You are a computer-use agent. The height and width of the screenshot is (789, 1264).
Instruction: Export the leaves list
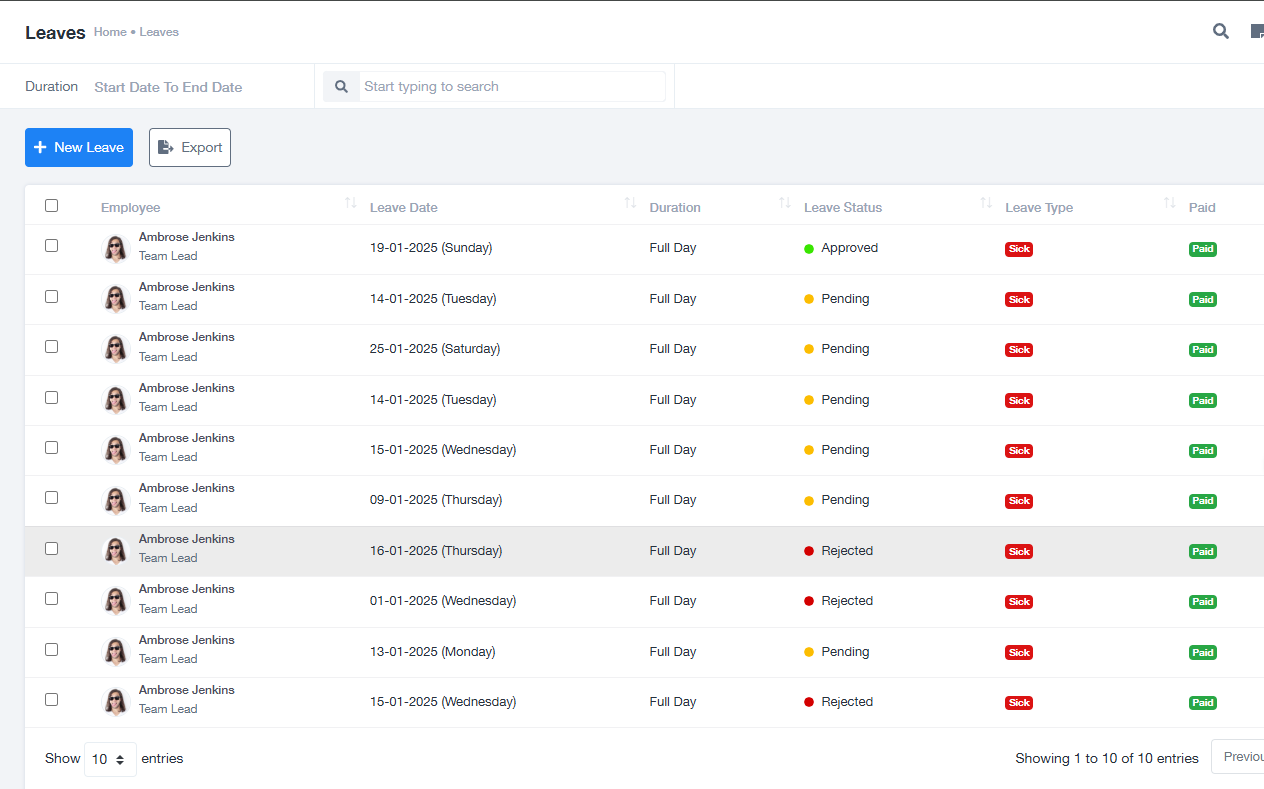pos(190,148)
